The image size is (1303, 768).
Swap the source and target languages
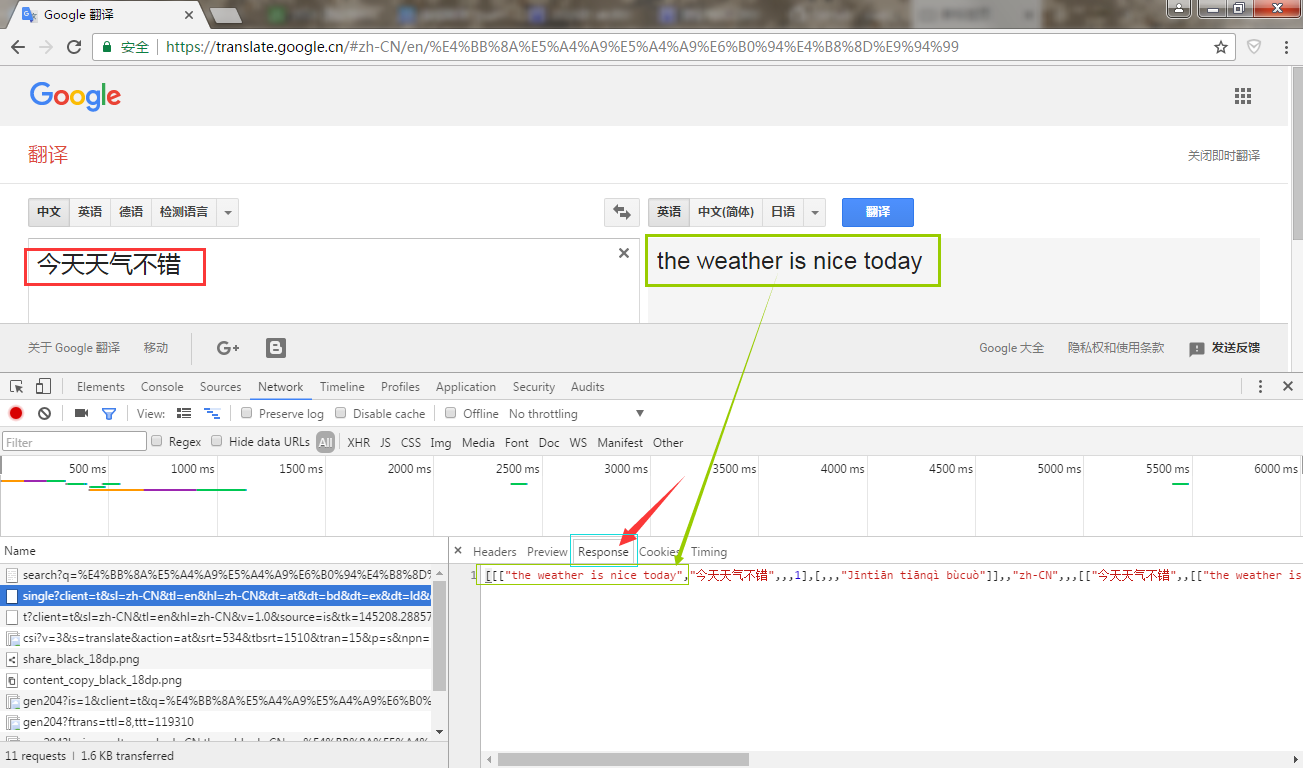(x=622, y=212)
